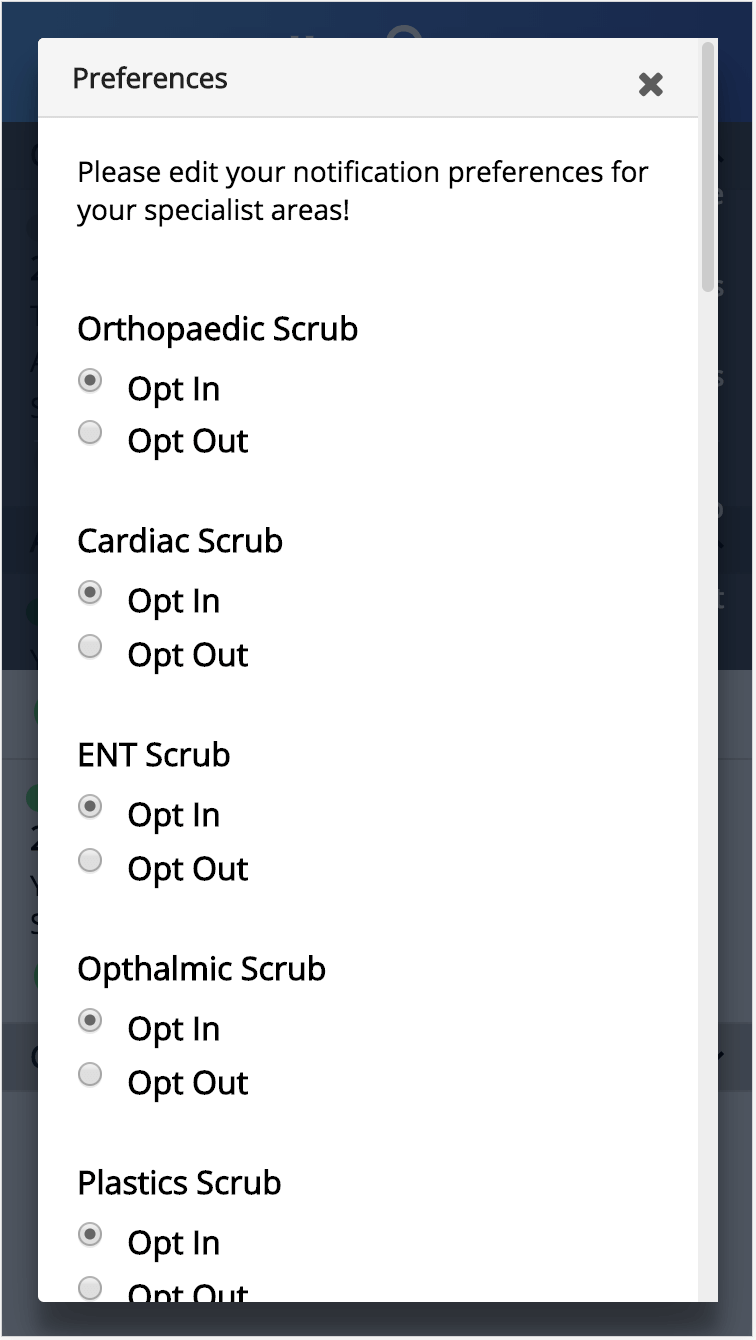Click the Plastics Scrub section heading
The width and height of the screenshot is (756, 1340).
(x=179, y=1182)
